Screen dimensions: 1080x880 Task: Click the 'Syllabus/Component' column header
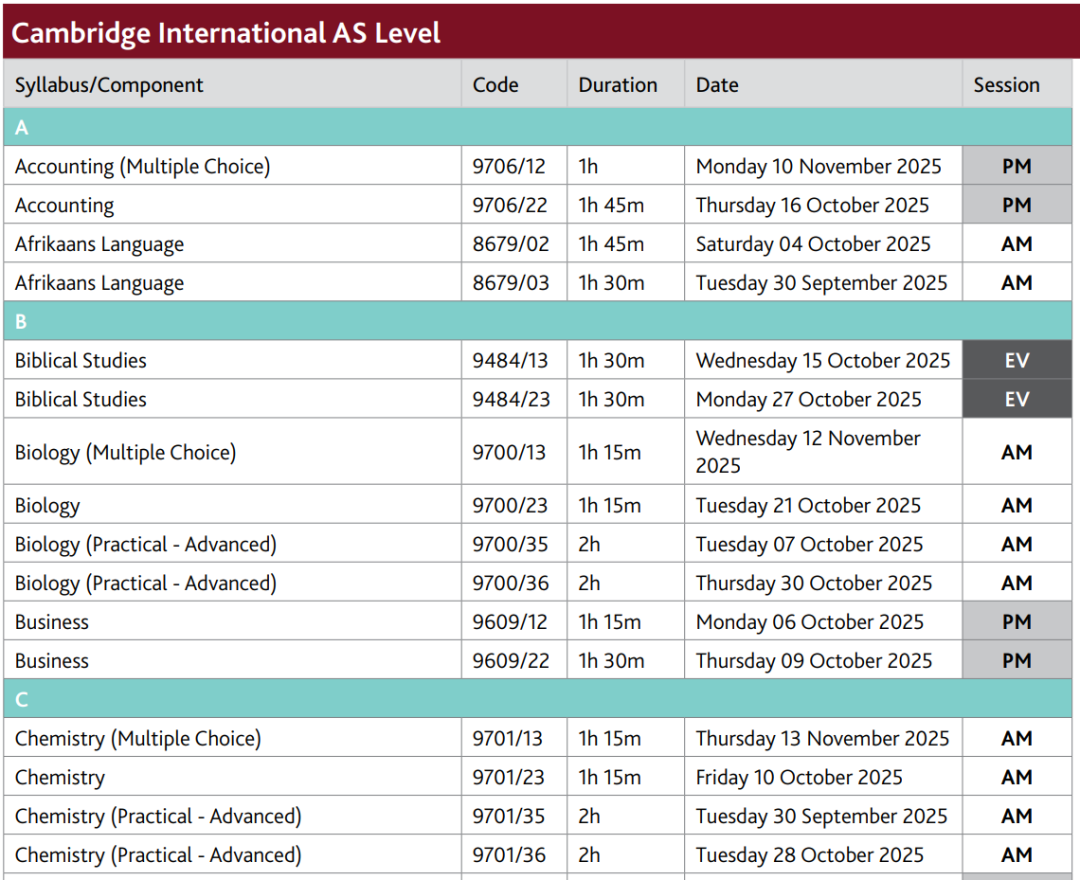[x=109, y=85]
